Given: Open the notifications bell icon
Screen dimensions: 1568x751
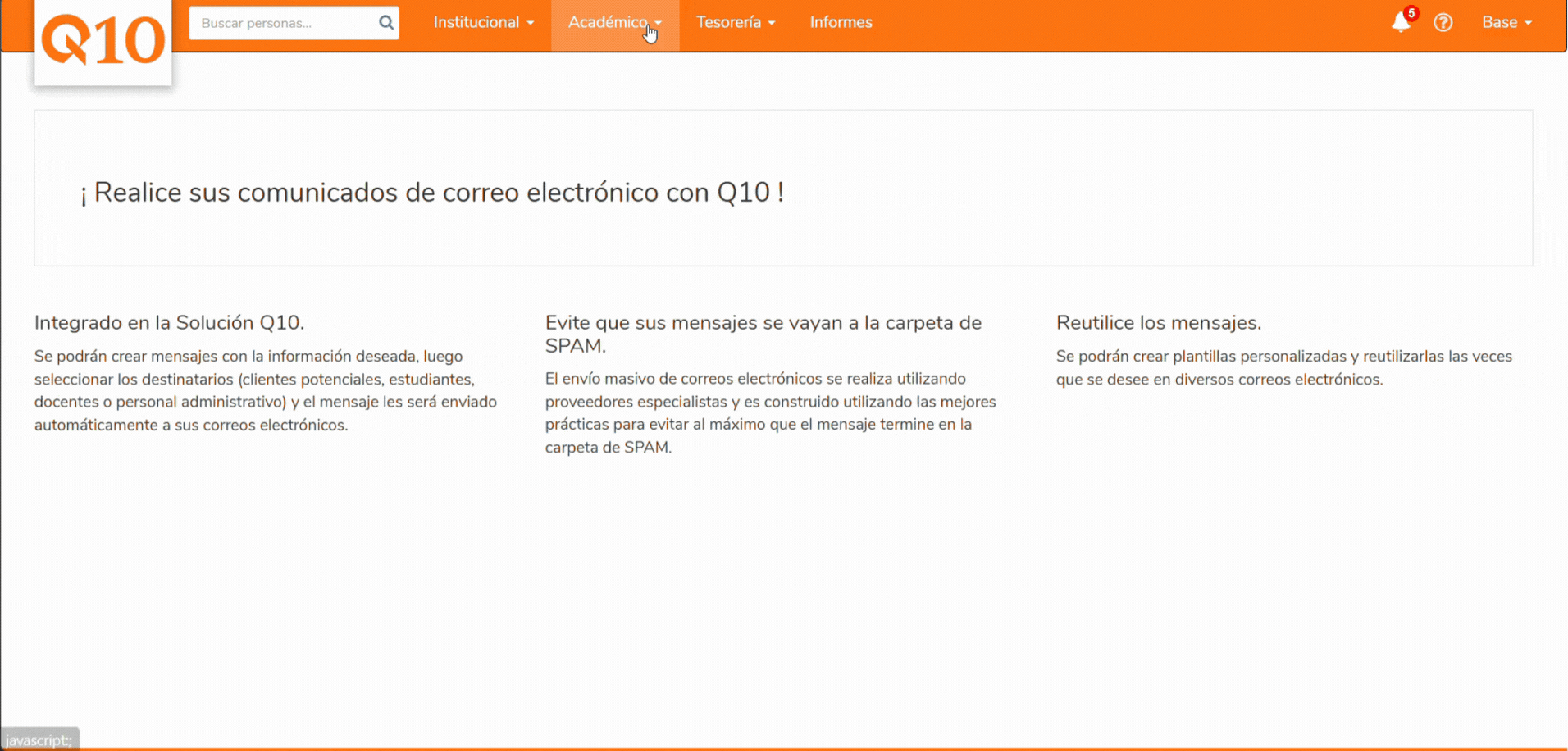Looking at the screenshot, I should (1401, 22).
